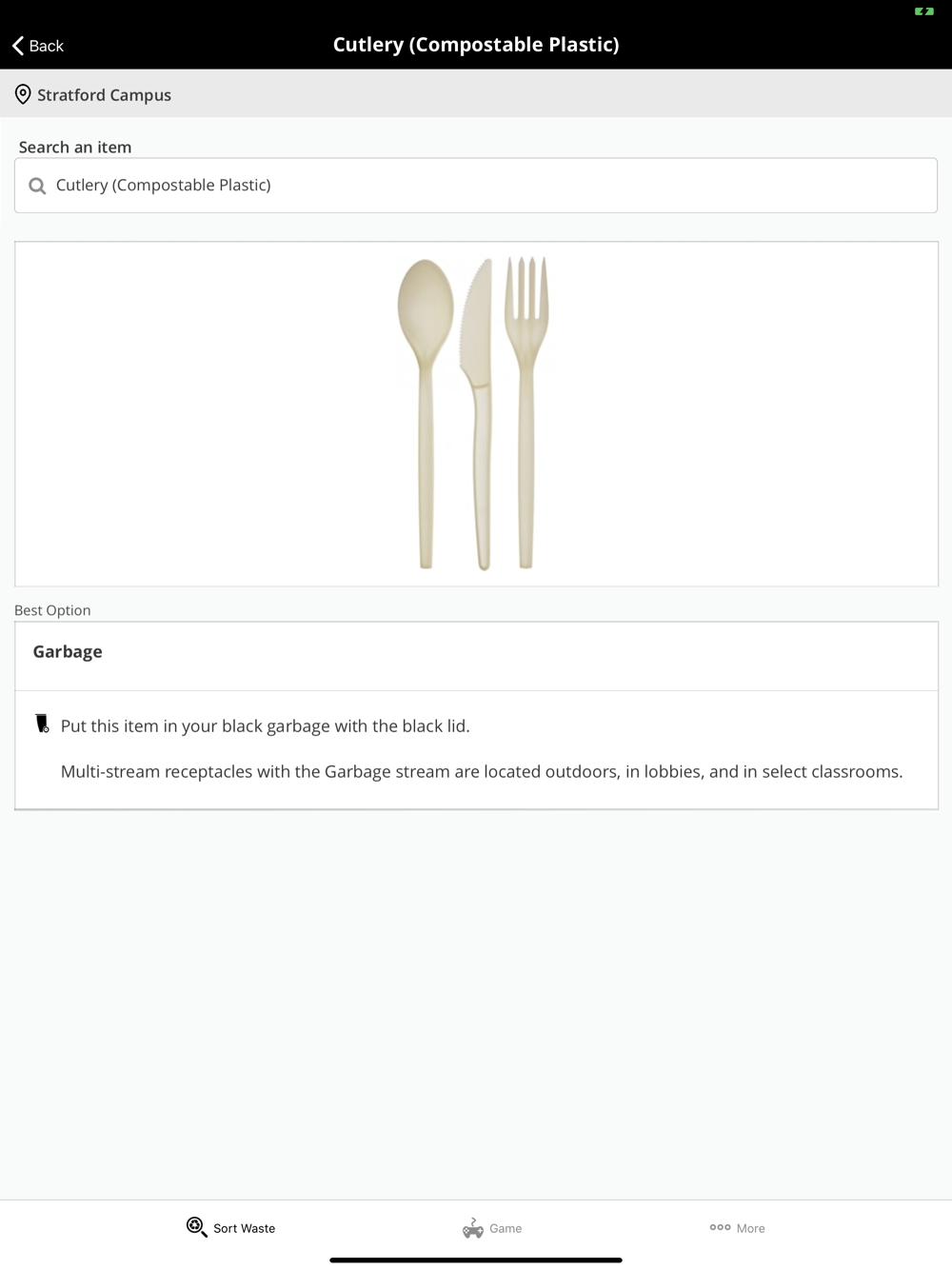The image size is (952, 1270).
Task: Select the Sort Waste tab label
Action: 245,1229
